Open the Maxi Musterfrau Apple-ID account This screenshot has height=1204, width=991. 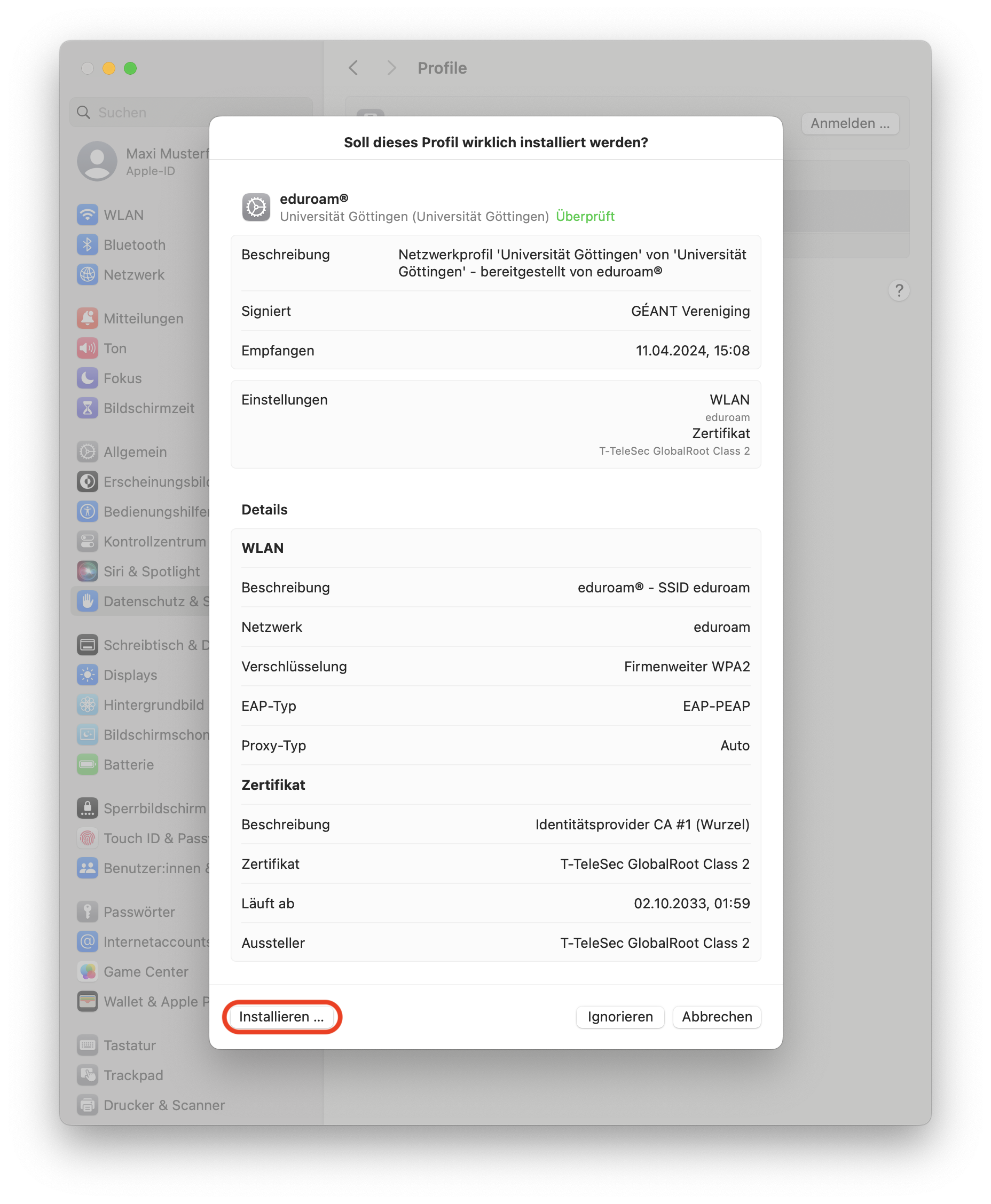click(144, 162)
